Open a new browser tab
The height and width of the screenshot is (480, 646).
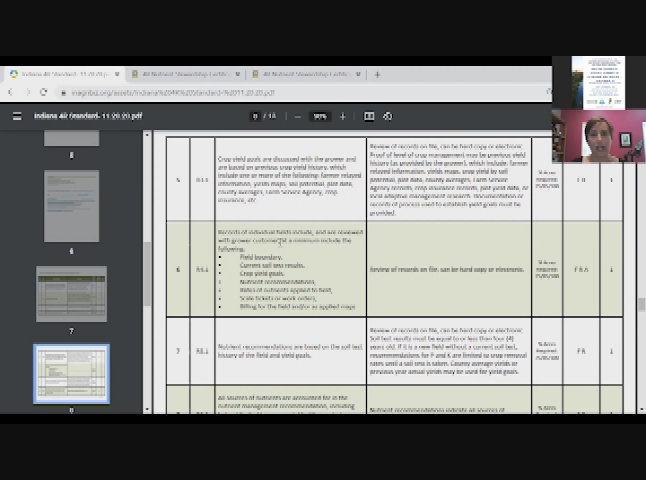(377, 74)
